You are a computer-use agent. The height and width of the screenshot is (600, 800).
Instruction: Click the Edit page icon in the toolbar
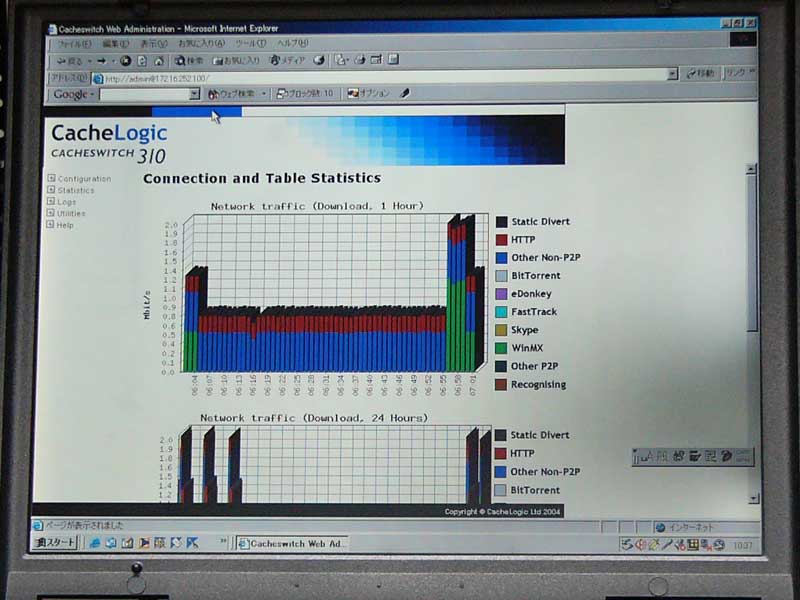377,60
